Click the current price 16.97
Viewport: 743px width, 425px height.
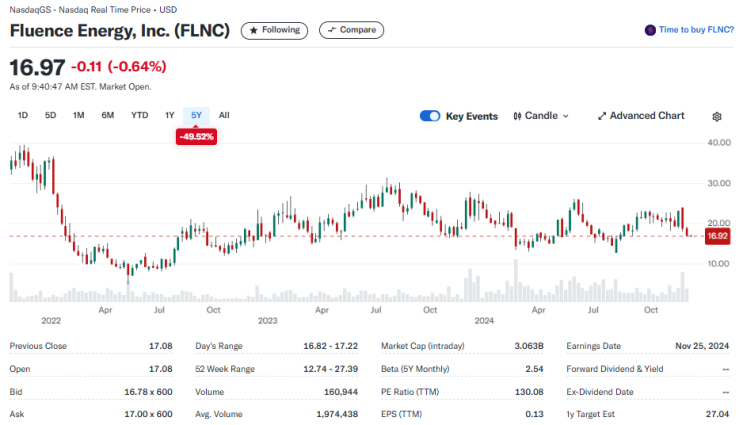37,67
